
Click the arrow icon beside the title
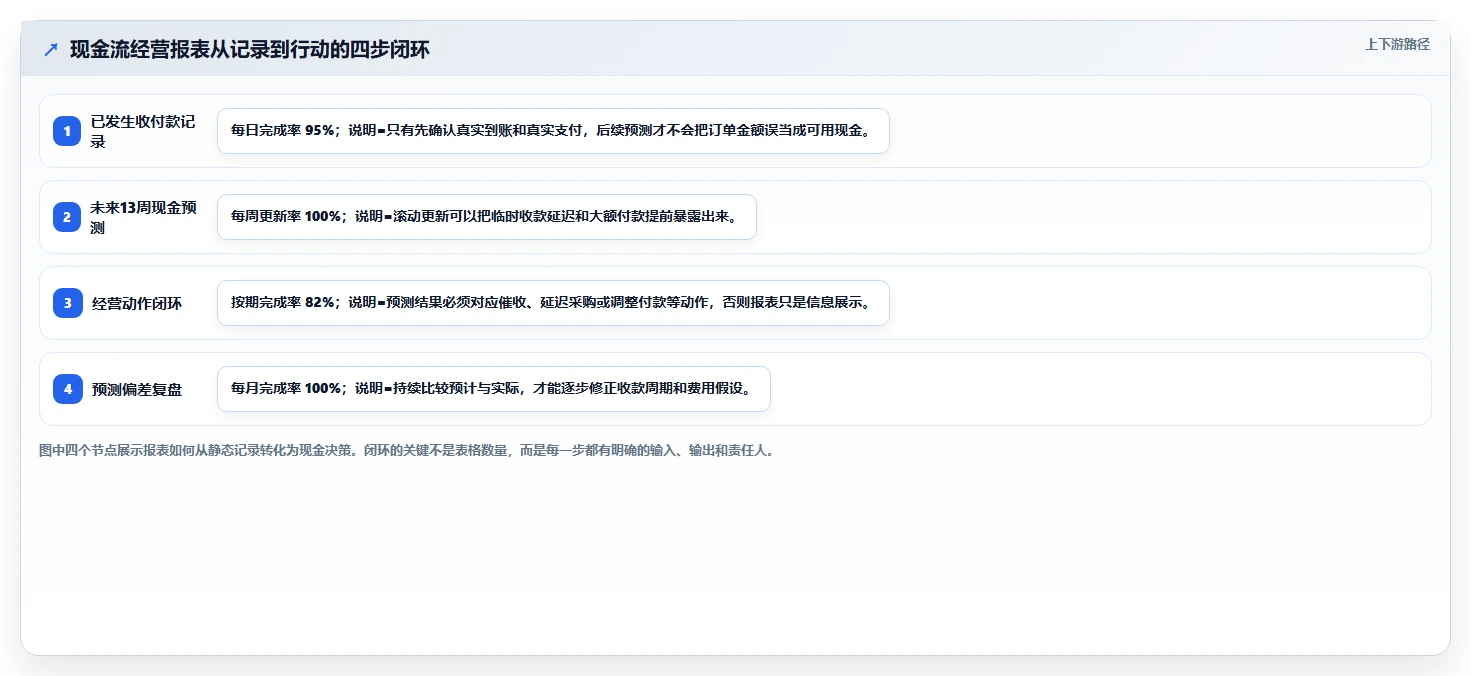[x=51, y=49]
